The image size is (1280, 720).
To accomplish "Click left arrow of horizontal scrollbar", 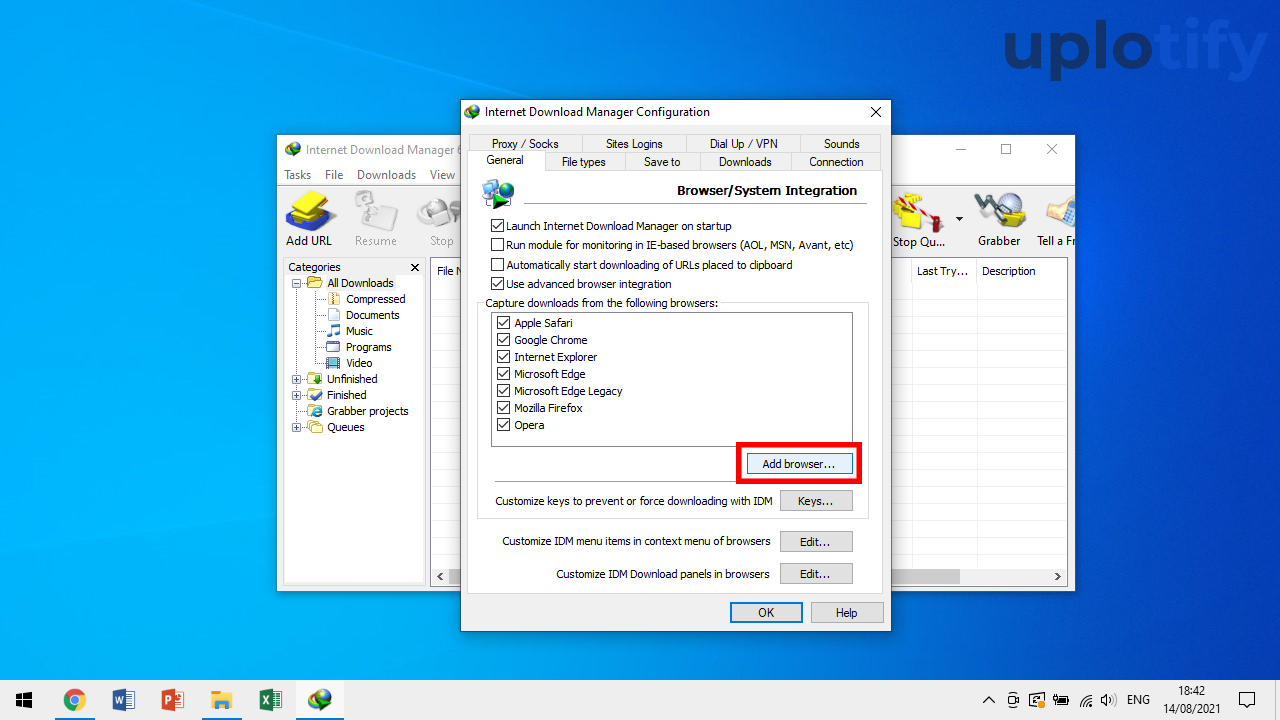I will [441, 577].
